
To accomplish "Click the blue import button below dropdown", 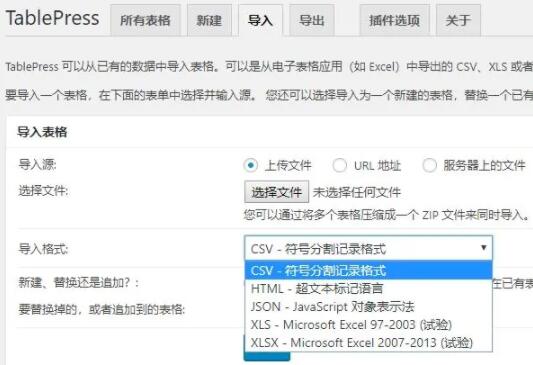I will click(267, 356).
